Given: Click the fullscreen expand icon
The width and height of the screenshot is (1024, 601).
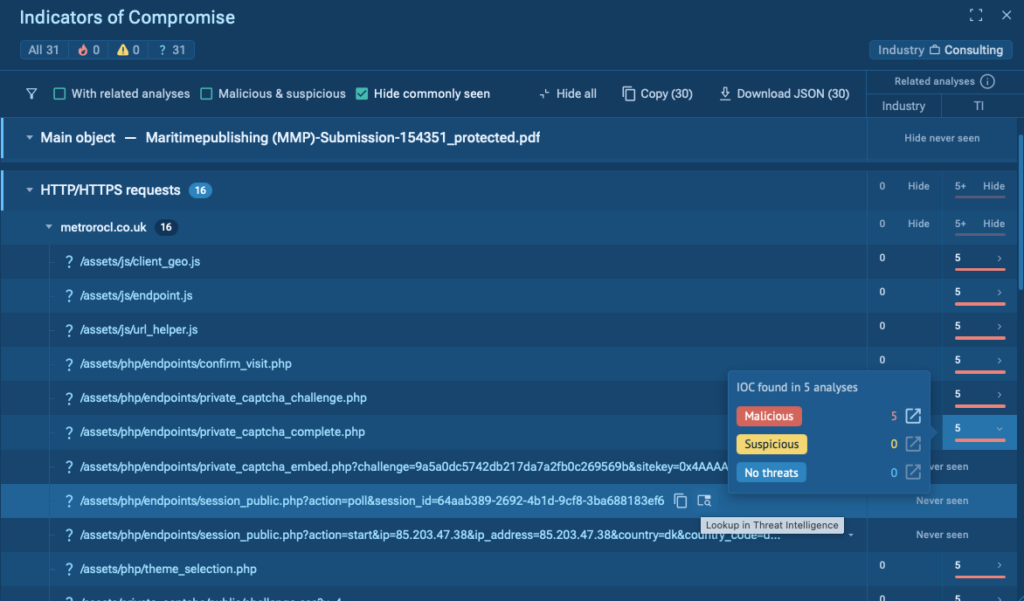Looking at the screenshot, I should pyautogui.click(x=976, y=15).
